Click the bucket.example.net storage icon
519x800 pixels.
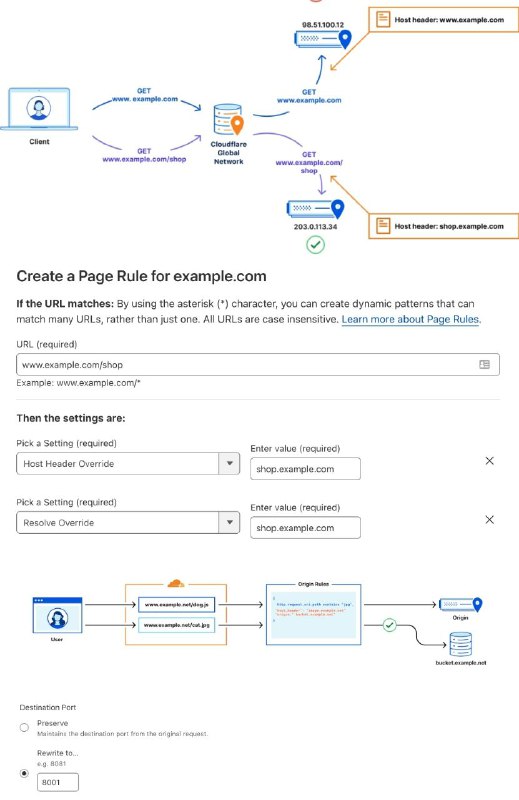[460, 644]
